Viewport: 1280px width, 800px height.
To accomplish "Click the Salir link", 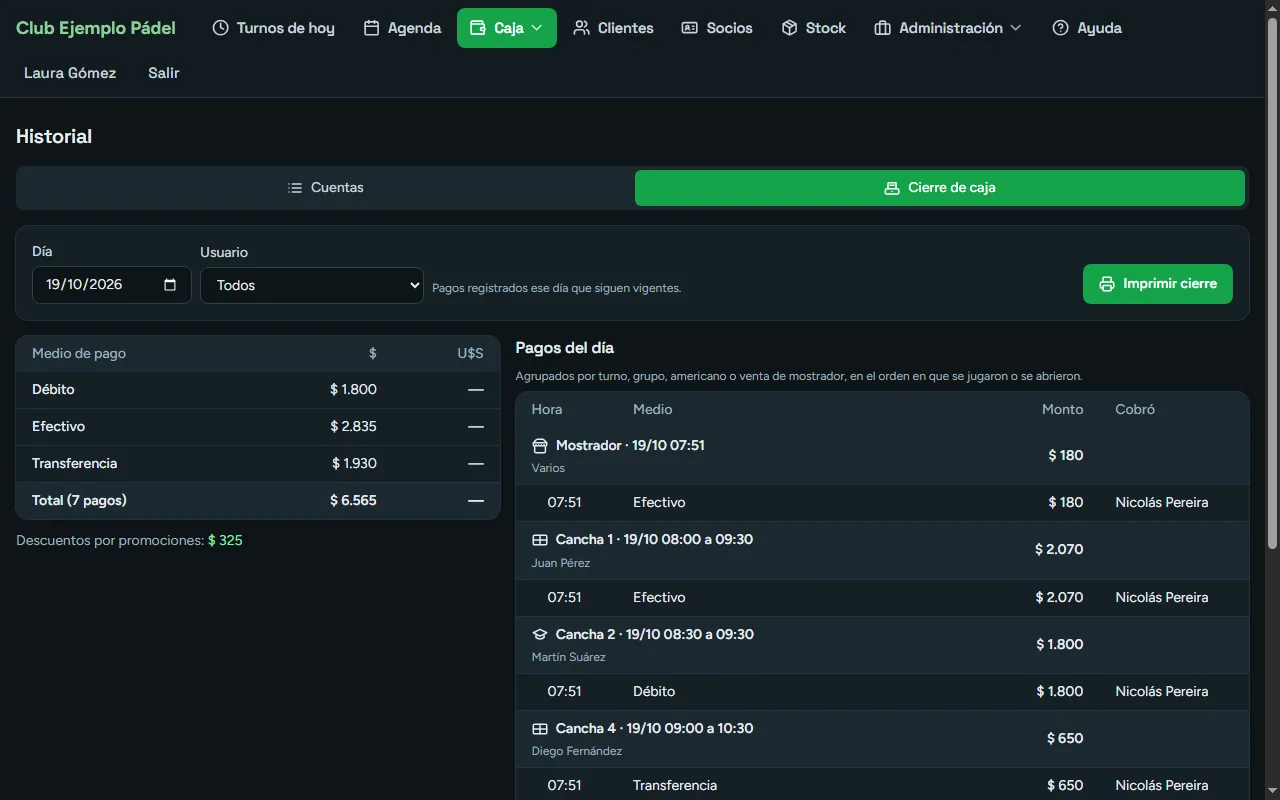I will [x=164, y=73].
